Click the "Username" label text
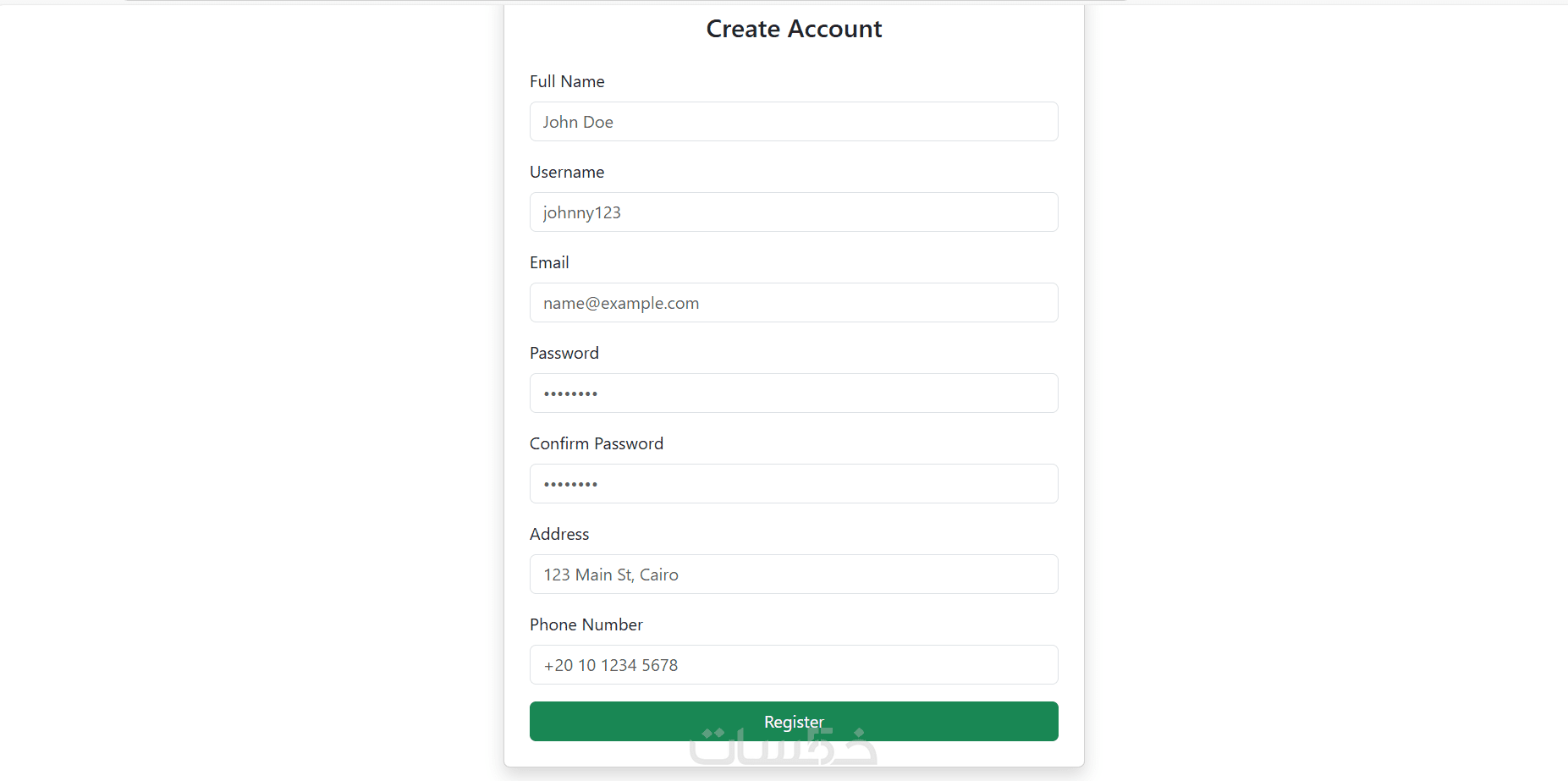This screenshot has width=1568, height=781. tap(567, 173)
